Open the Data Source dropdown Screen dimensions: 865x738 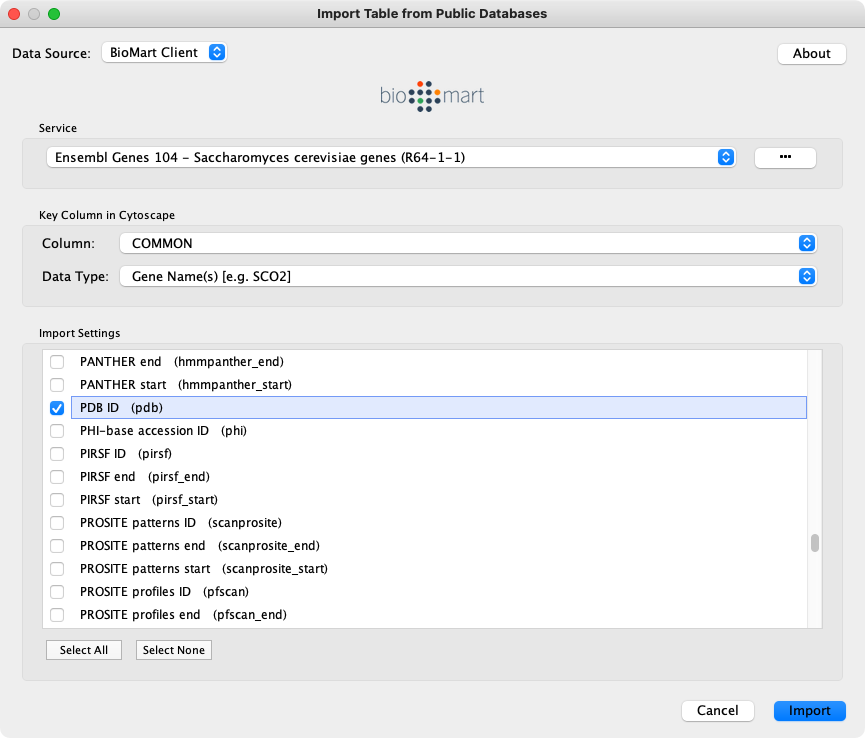point(164,53)
